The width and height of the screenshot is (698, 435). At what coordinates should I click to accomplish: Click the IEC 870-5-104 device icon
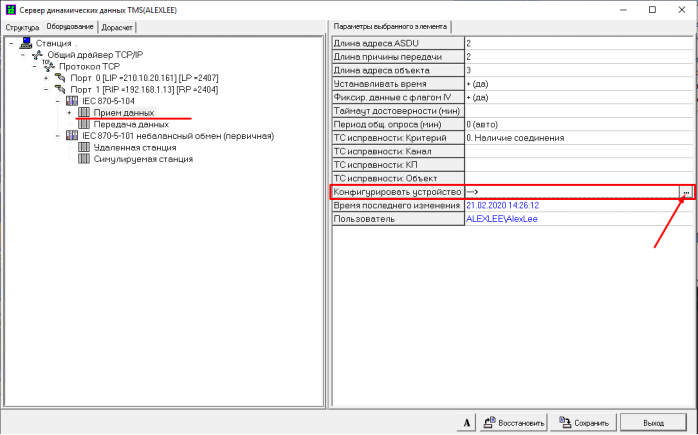(x=71, y=101)
